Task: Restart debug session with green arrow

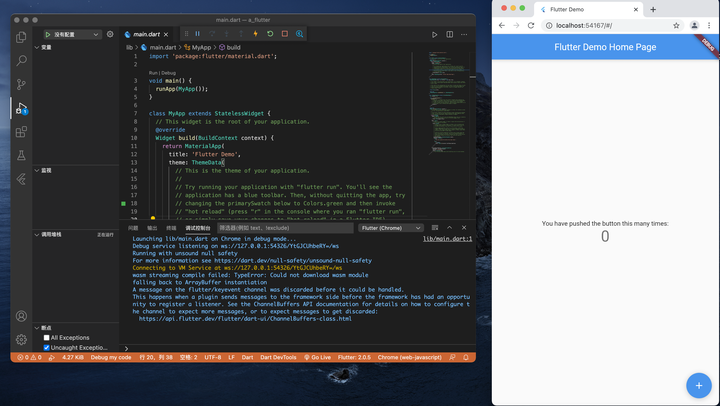Action: click(270, 34)
